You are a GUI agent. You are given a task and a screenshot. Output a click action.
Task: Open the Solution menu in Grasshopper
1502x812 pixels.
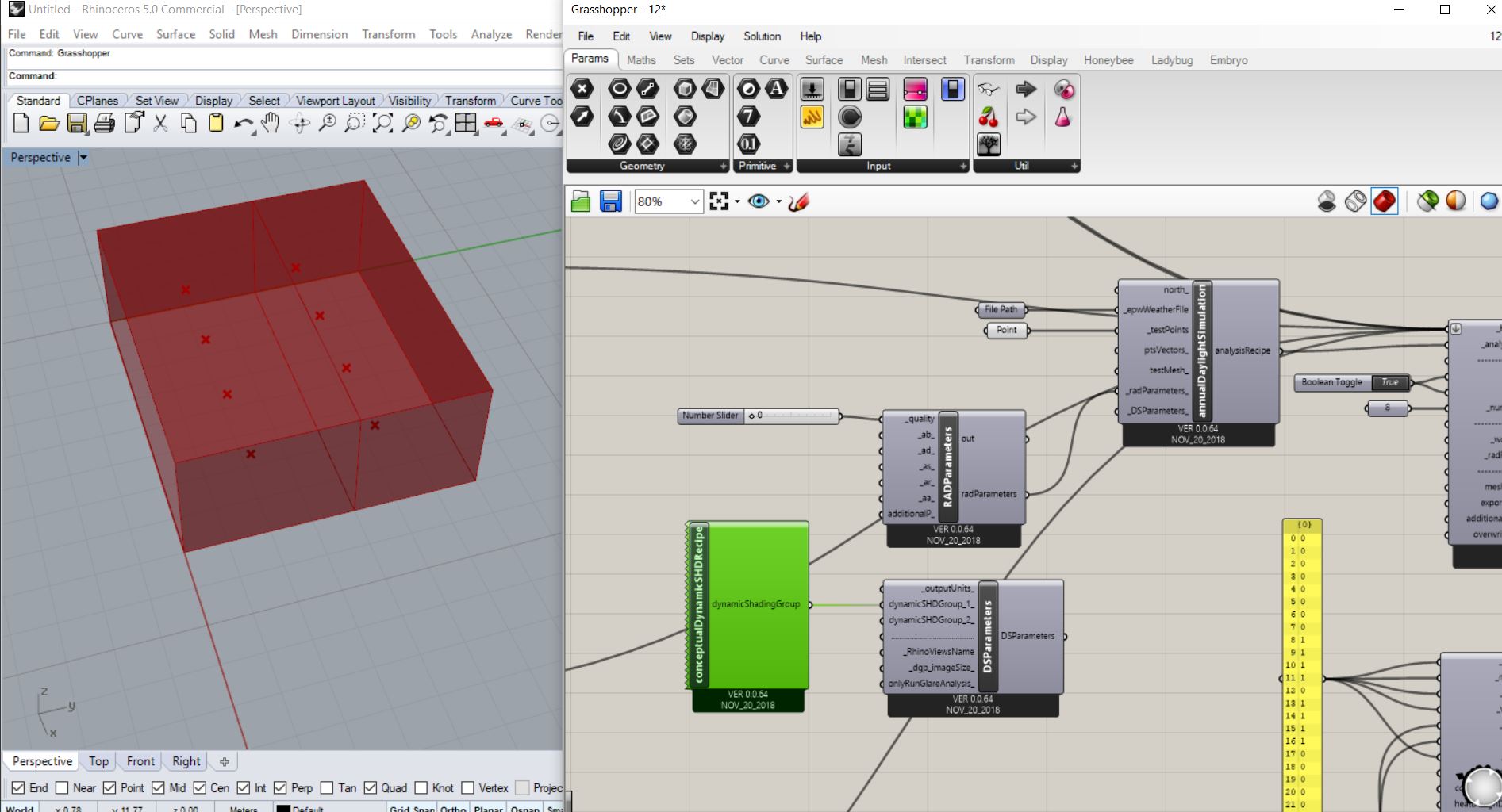(762, 36)
